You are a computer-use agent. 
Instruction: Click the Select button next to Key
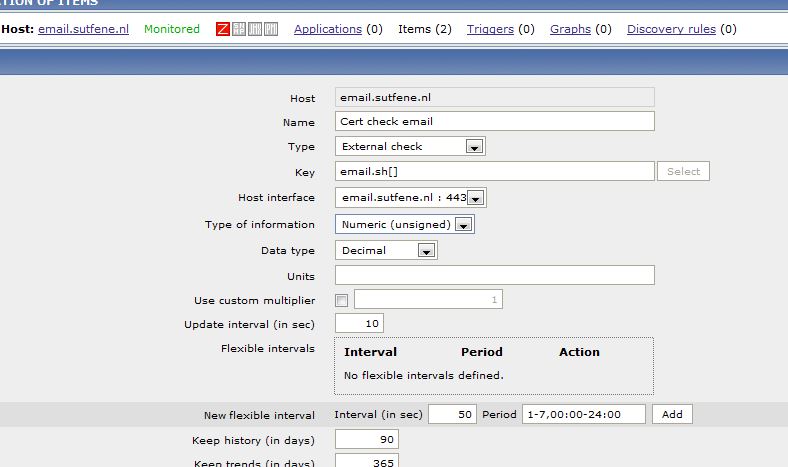pos(683,171)
